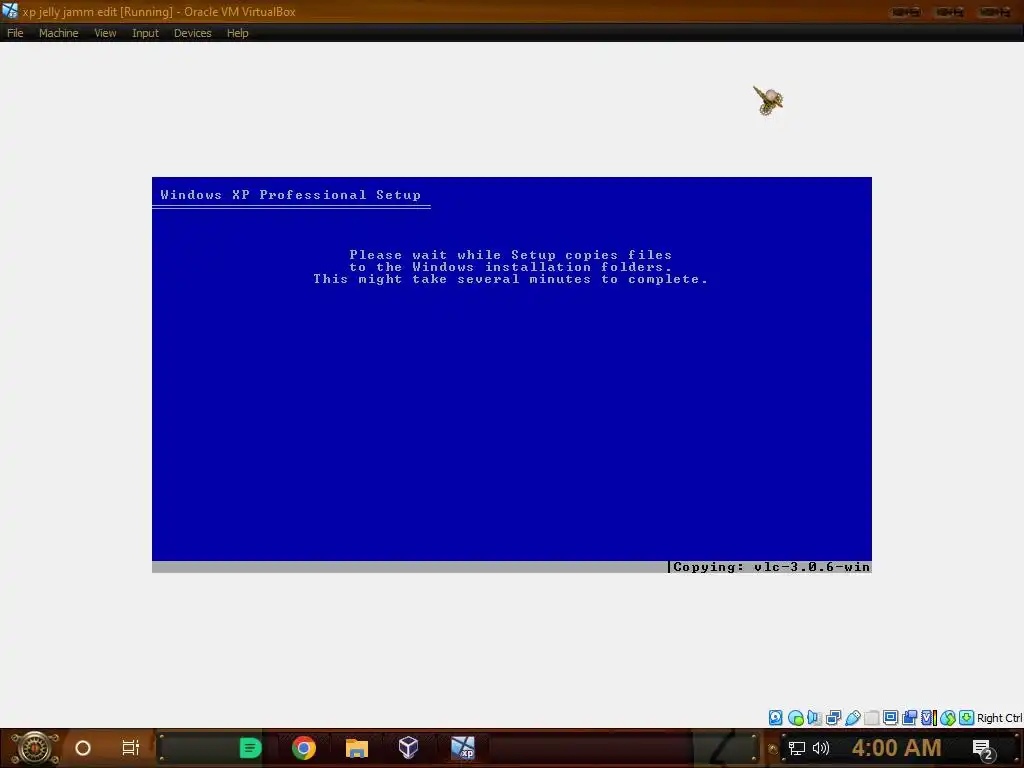Click the keyboard capture arrow icon

967,718
